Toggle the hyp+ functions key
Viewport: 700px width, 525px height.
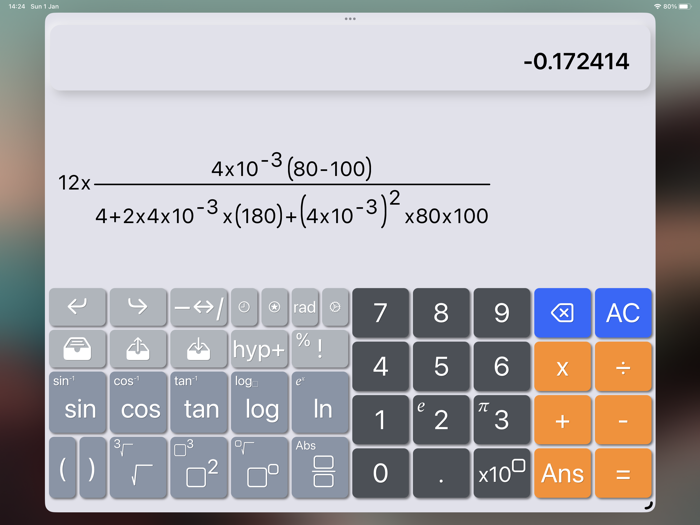pos(259,349)
